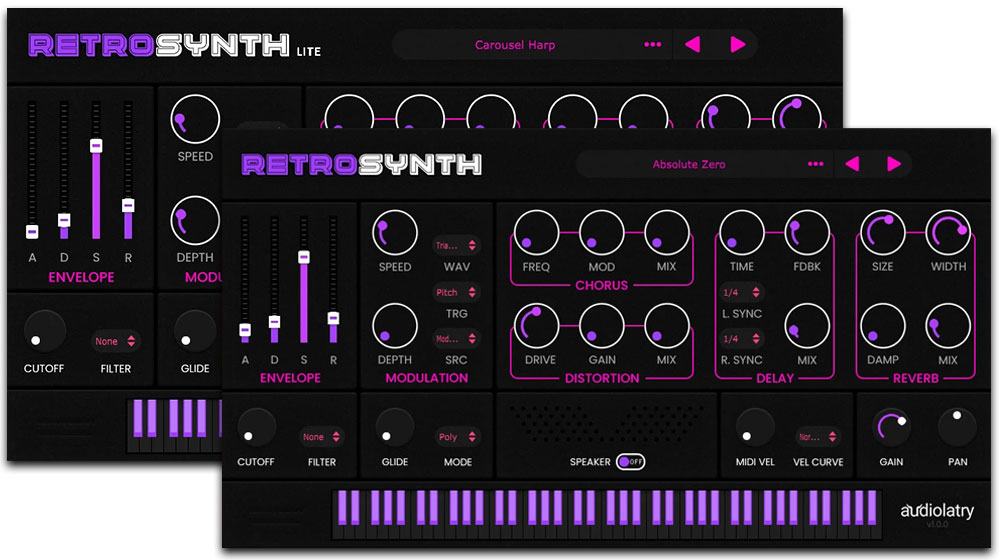
Task: Next preset arrow in RetroSynth Lite window
Action: [737, 45]
